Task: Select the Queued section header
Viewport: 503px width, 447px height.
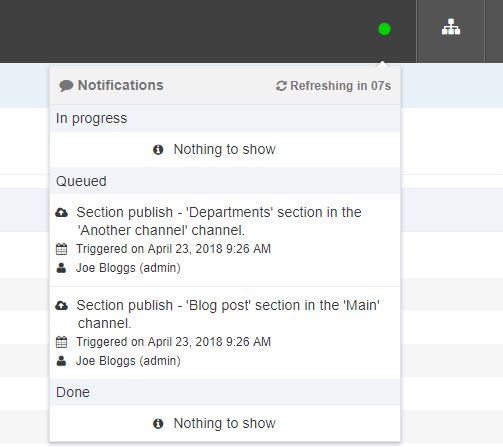Action: [x=225, y=181]
